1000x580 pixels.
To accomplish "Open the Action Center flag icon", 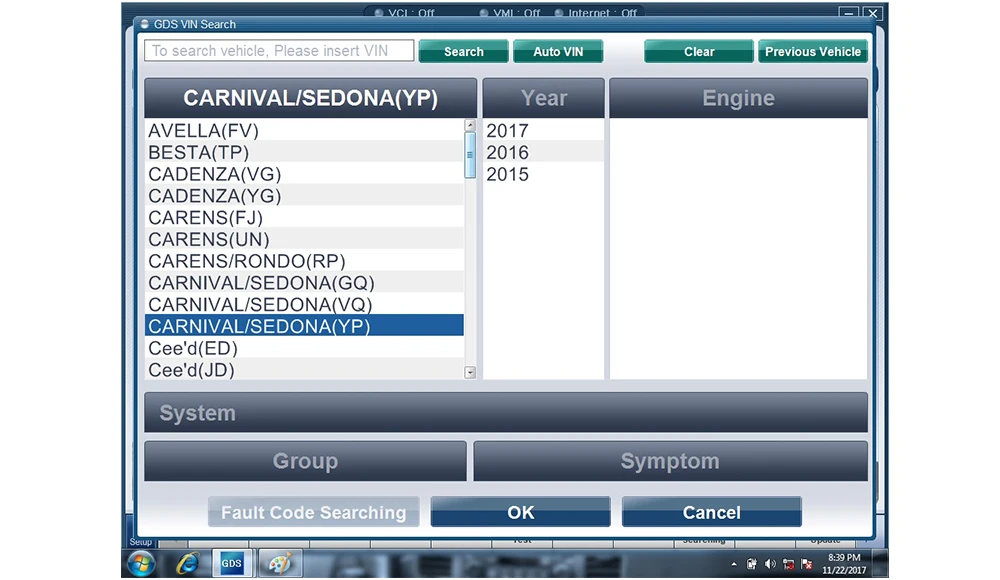I will (x=807, y=564).
